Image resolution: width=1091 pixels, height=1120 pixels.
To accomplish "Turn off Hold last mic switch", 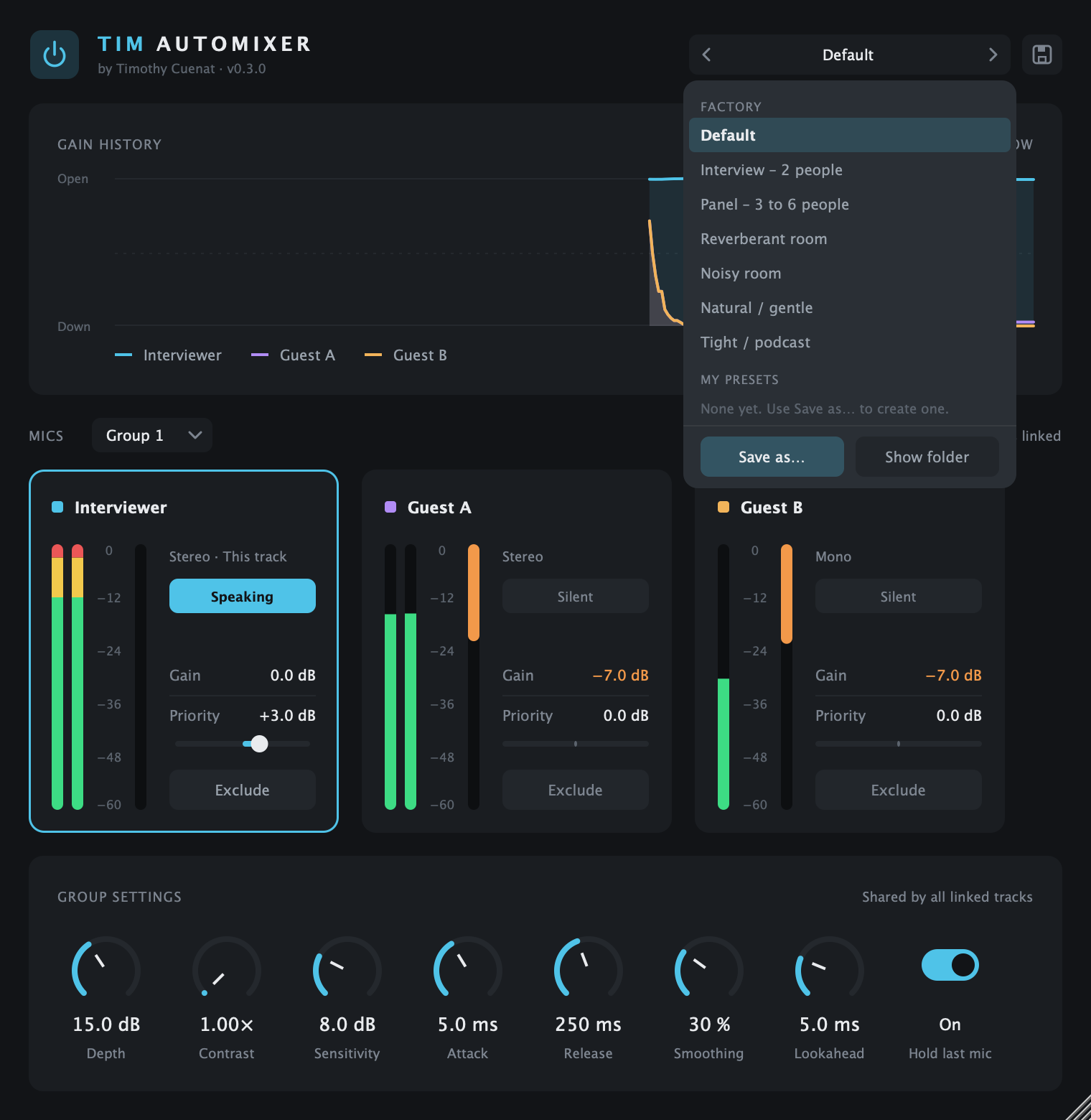I will tap(950, 965).
